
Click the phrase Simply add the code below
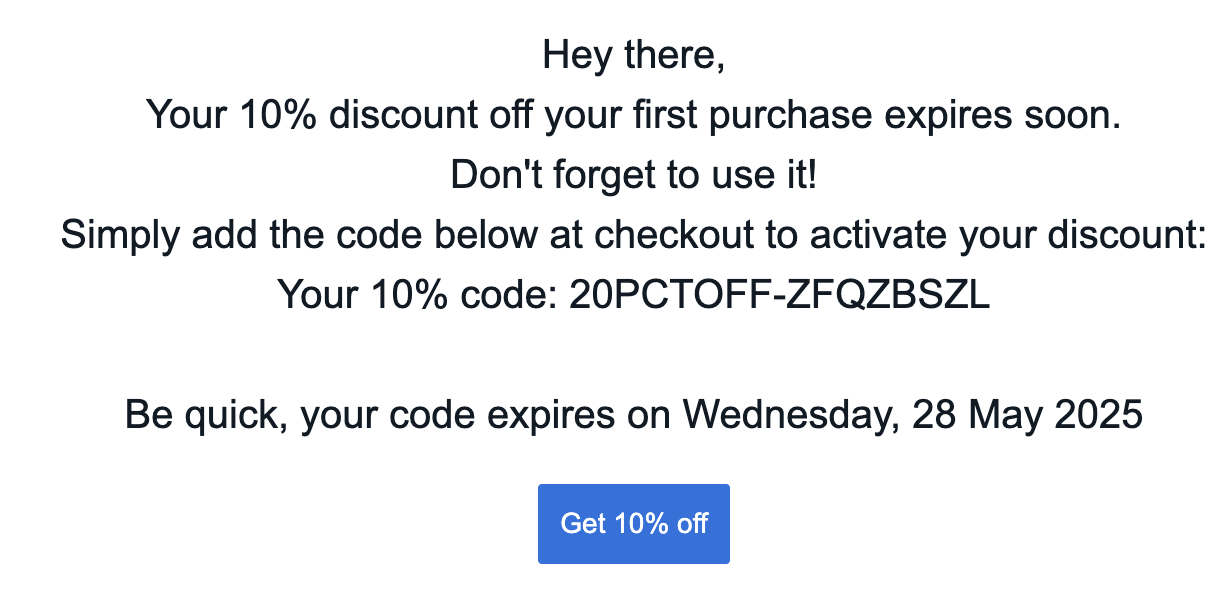click(298, 236)
